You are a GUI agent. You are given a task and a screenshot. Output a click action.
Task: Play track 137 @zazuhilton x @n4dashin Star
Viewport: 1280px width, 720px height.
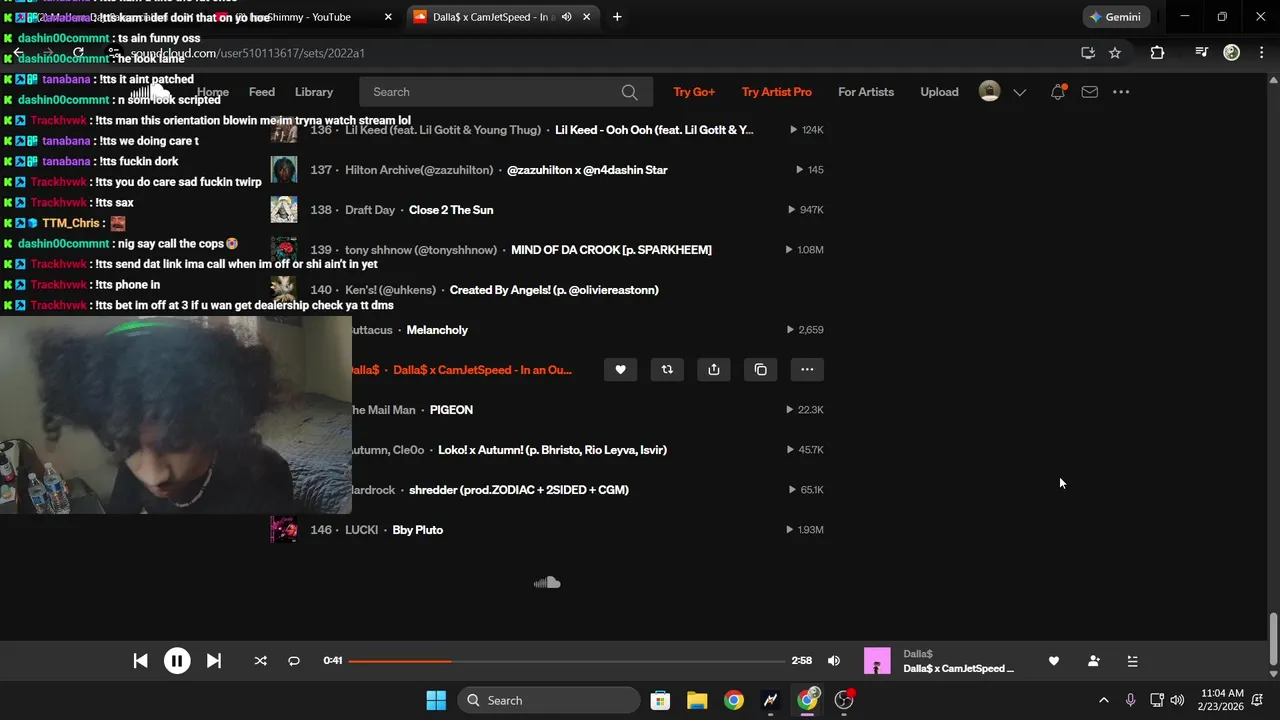(x=587, y=170)
